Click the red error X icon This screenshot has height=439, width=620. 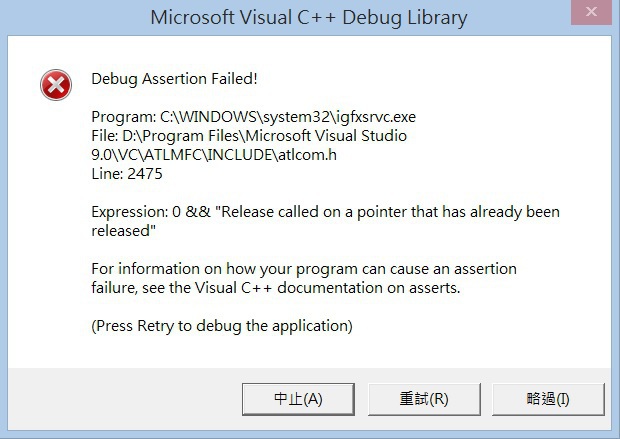(x=56, y=85)
